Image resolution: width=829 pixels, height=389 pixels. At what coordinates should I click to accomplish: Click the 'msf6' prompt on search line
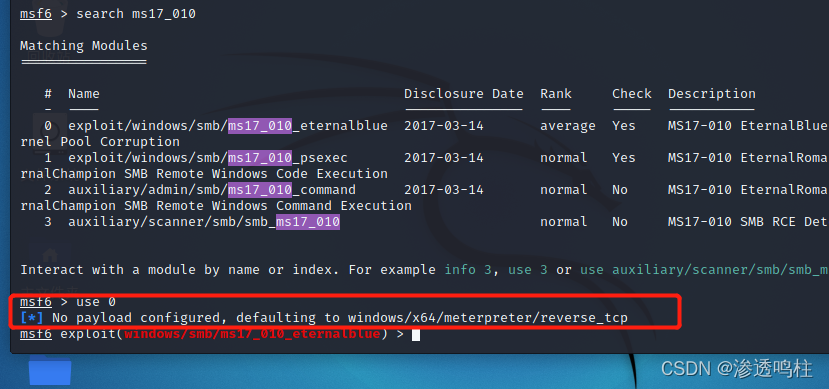point(36,14)
